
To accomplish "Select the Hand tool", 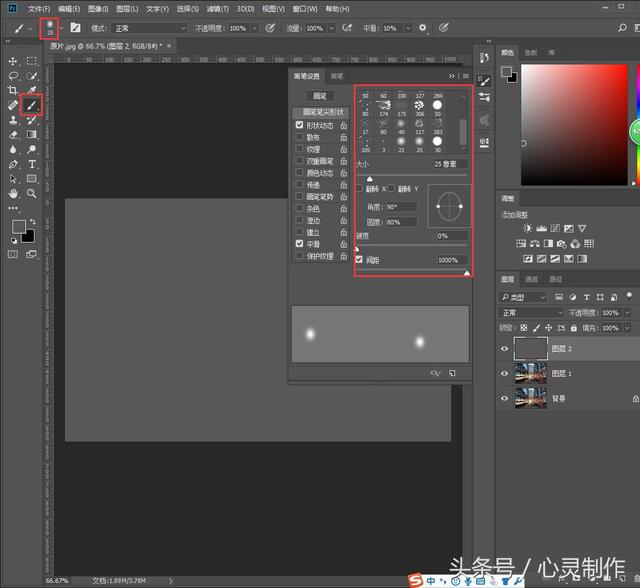I will pyautogui.click(x=14, y=193).
